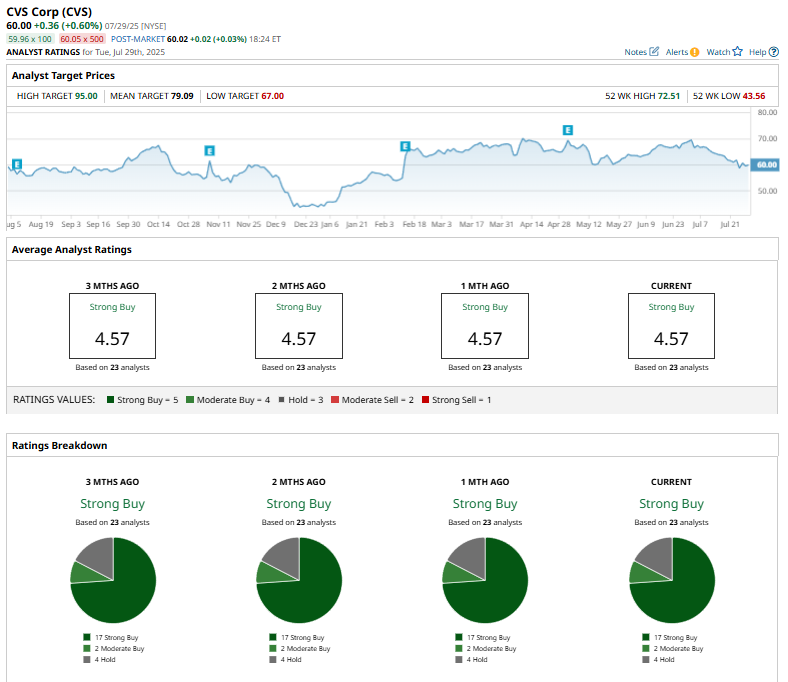Open the Notes edit icon
The height and width of the screenshot is (682, 788).
coord(654,52)
